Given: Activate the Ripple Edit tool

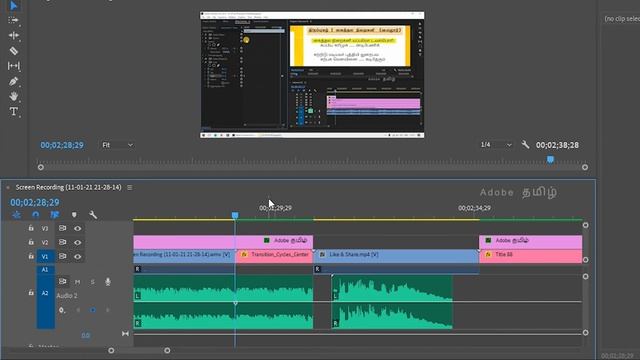Looking at the screenshot, I should coord(13,36).
